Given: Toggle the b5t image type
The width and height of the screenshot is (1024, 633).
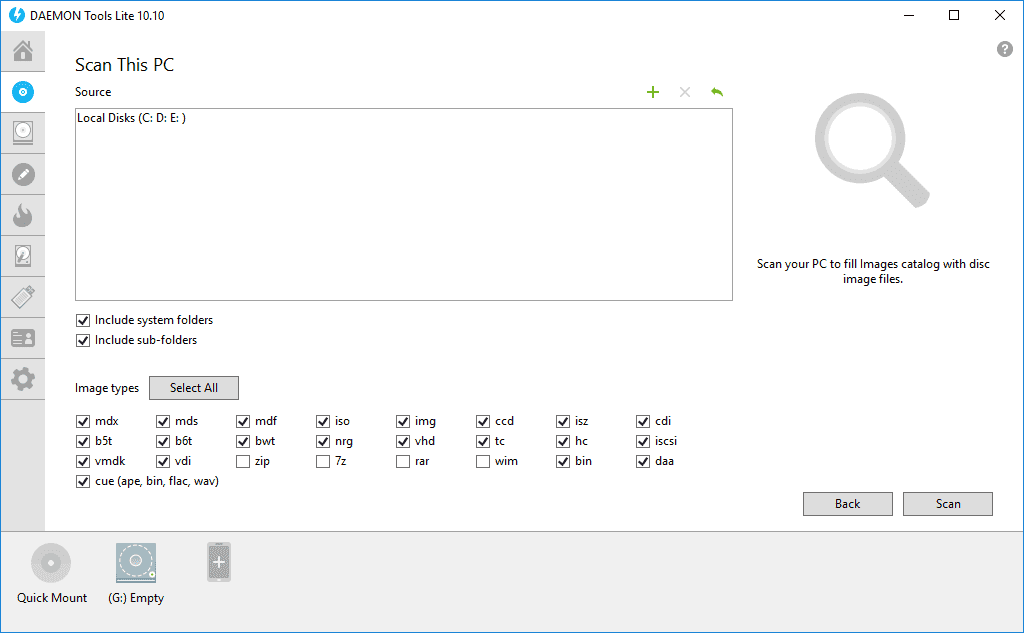Looking at the screenshot, I should point(83,442).
